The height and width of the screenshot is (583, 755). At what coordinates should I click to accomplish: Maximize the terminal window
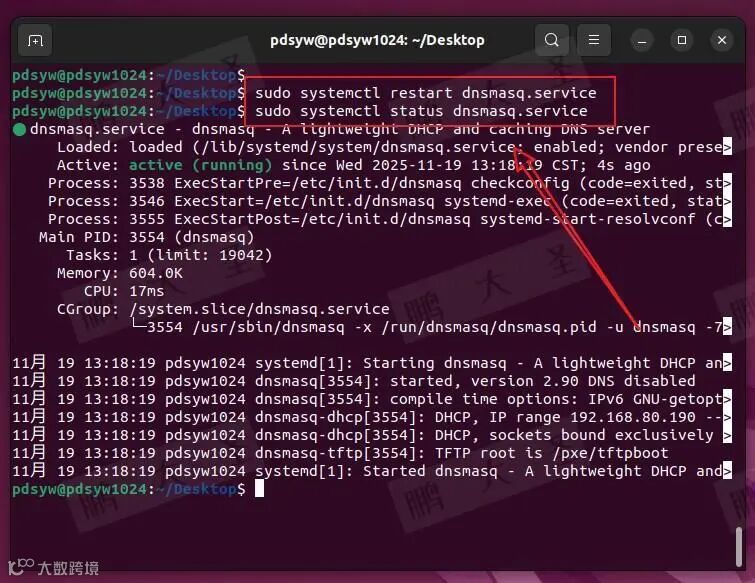point(682,40)
